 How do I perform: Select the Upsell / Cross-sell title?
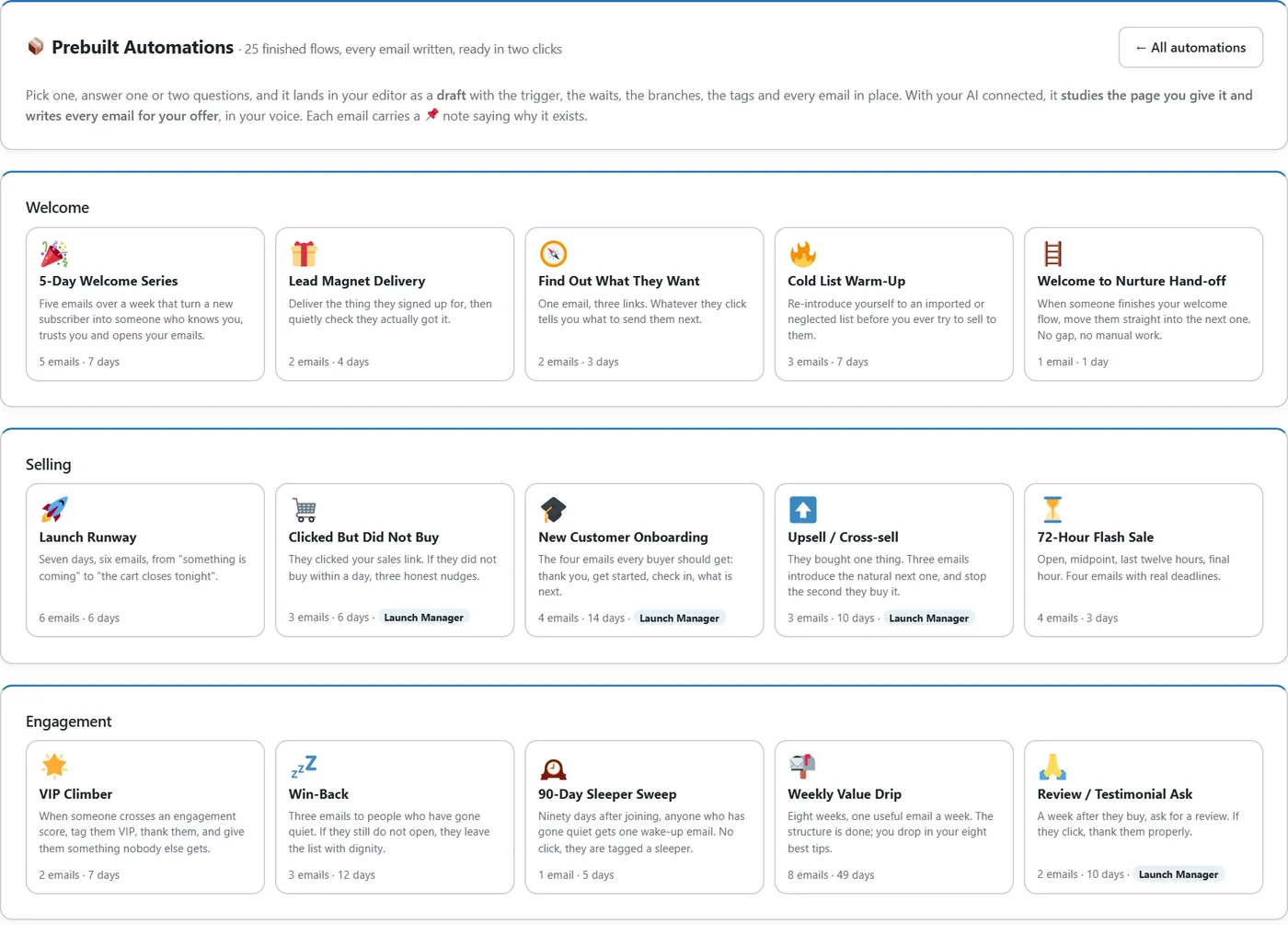(843, 538)
